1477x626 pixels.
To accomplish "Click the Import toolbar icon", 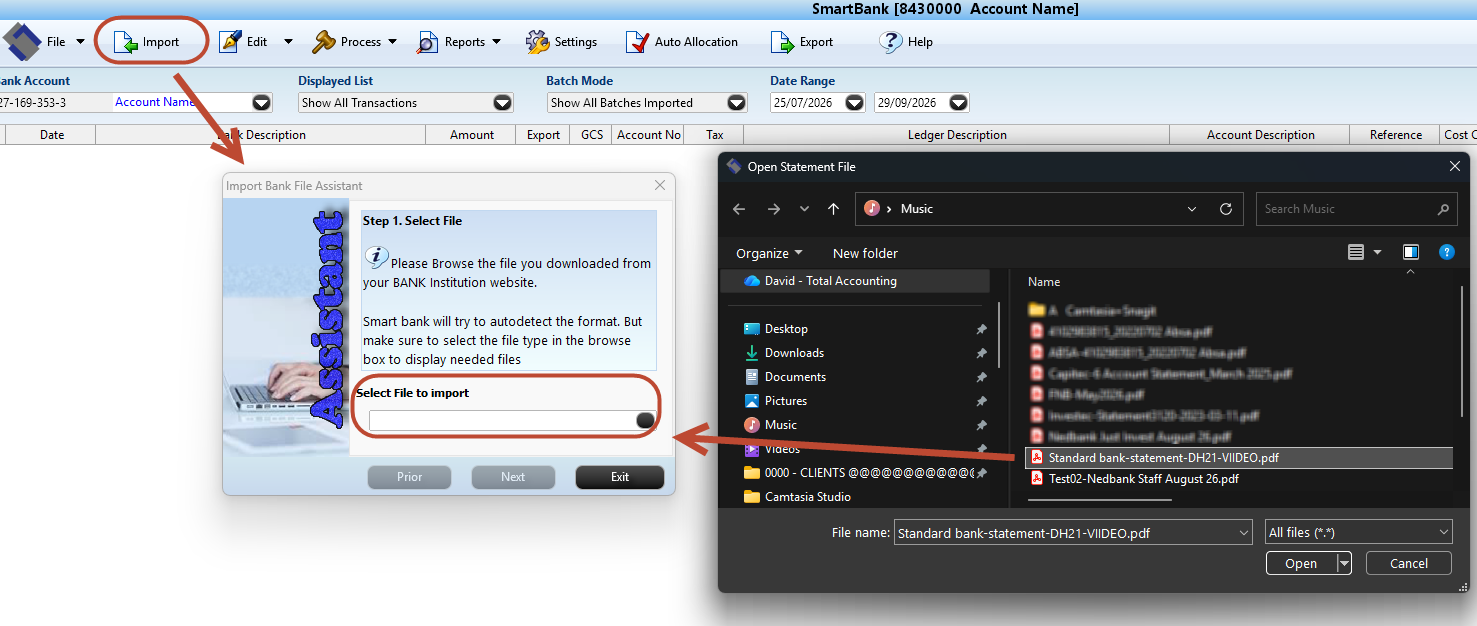I will [125, 42].
